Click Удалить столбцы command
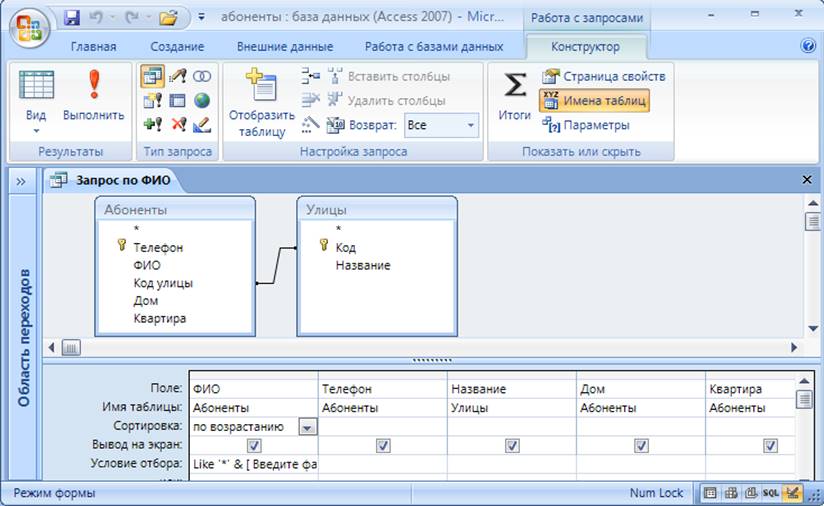 pos(387,100)
